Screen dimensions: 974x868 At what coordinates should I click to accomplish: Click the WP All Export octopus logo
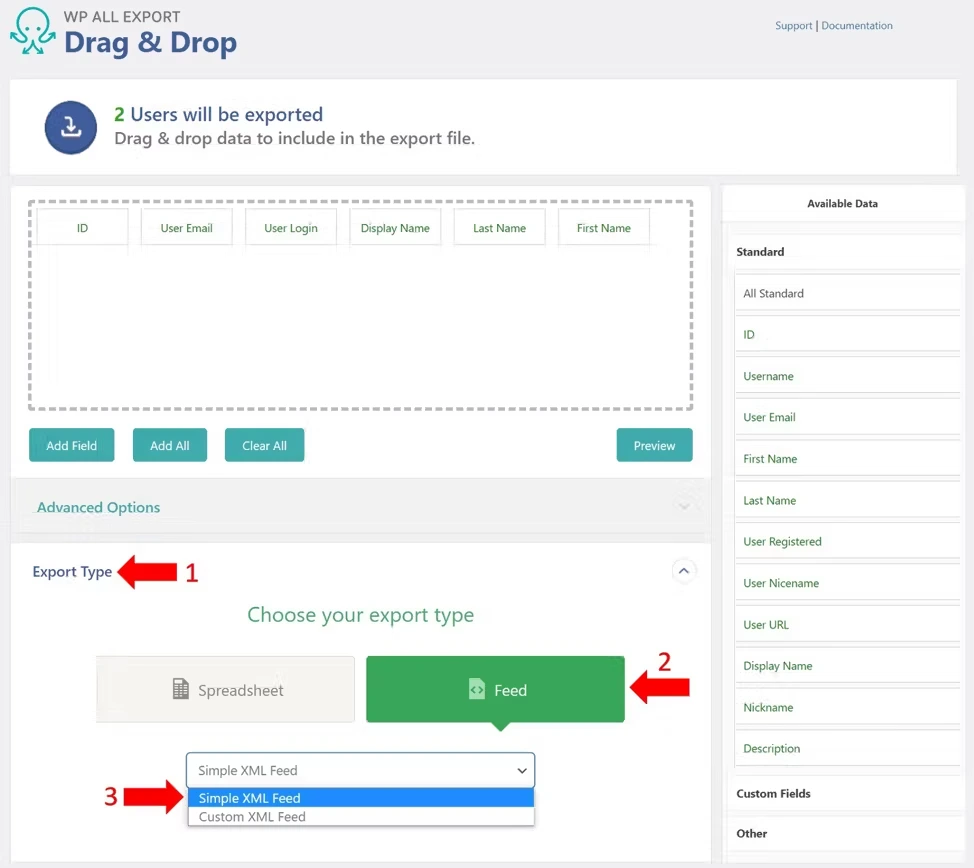pyautogui.click(x=32, y=31)
